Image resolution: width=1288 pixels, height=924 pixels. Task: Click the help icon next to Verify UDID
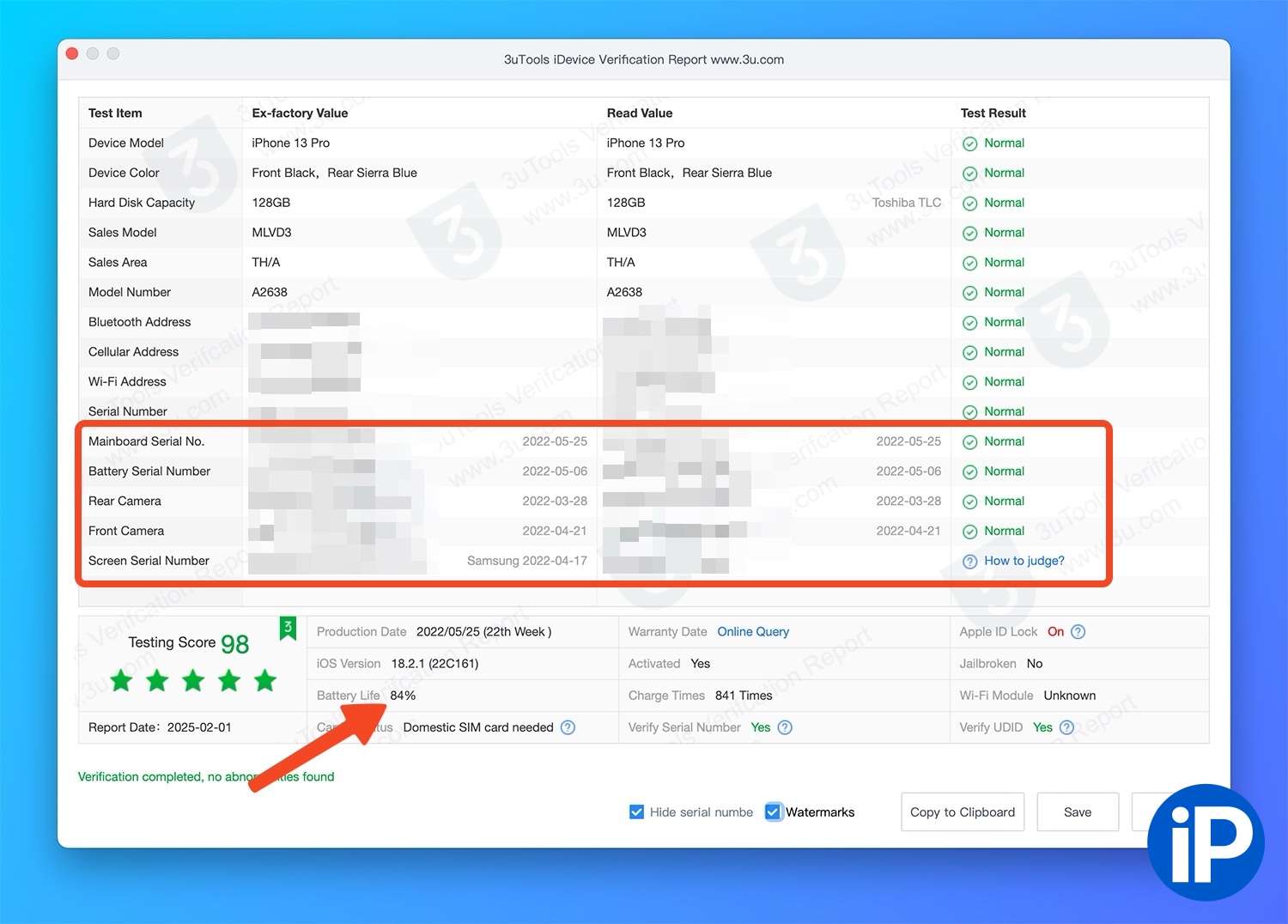tap(1066, 727)
